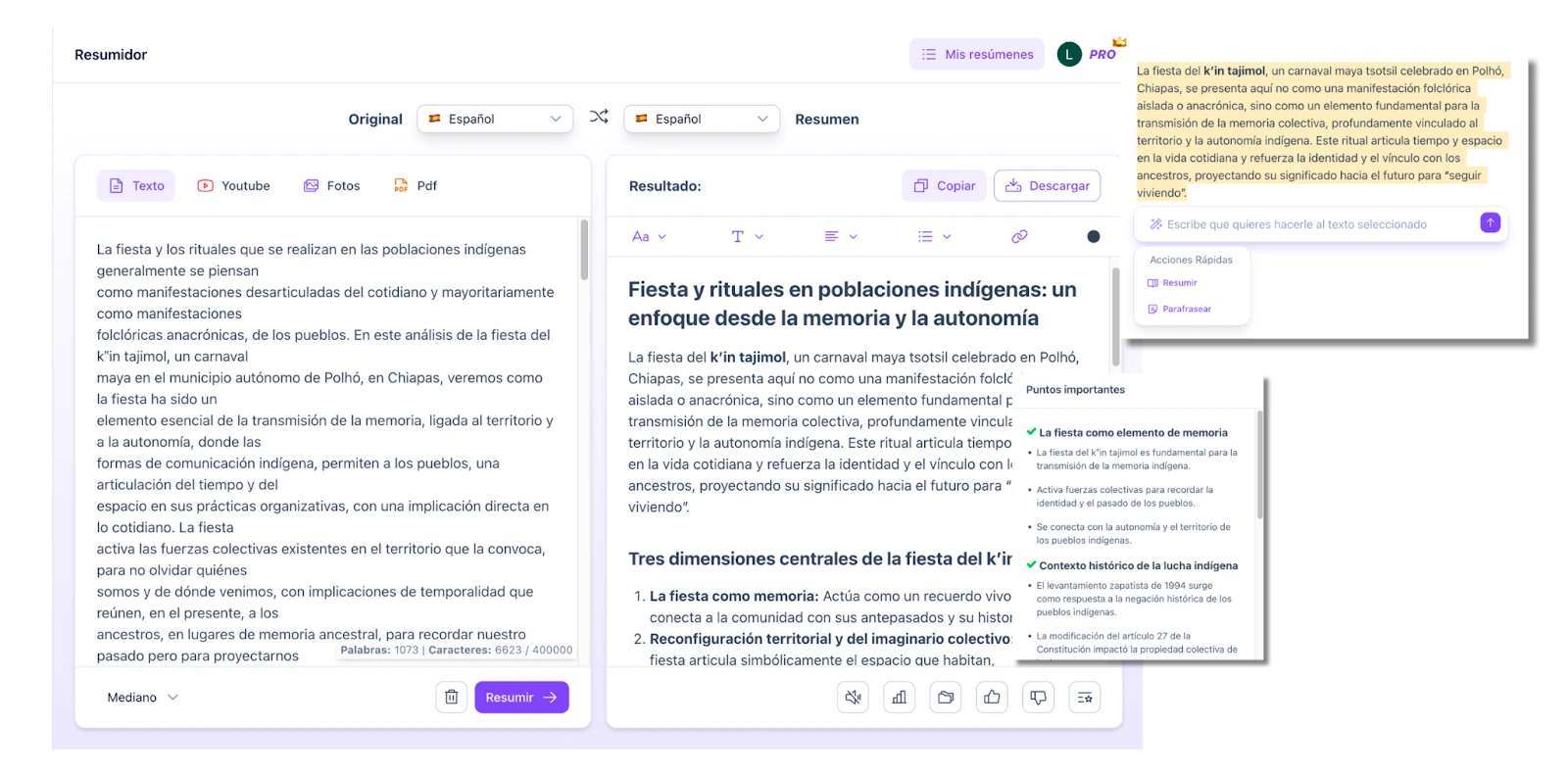This screenshot has width=1568, height=777.
Task: Pick the dark text color dot
Action: click(x=1094, y=236)
